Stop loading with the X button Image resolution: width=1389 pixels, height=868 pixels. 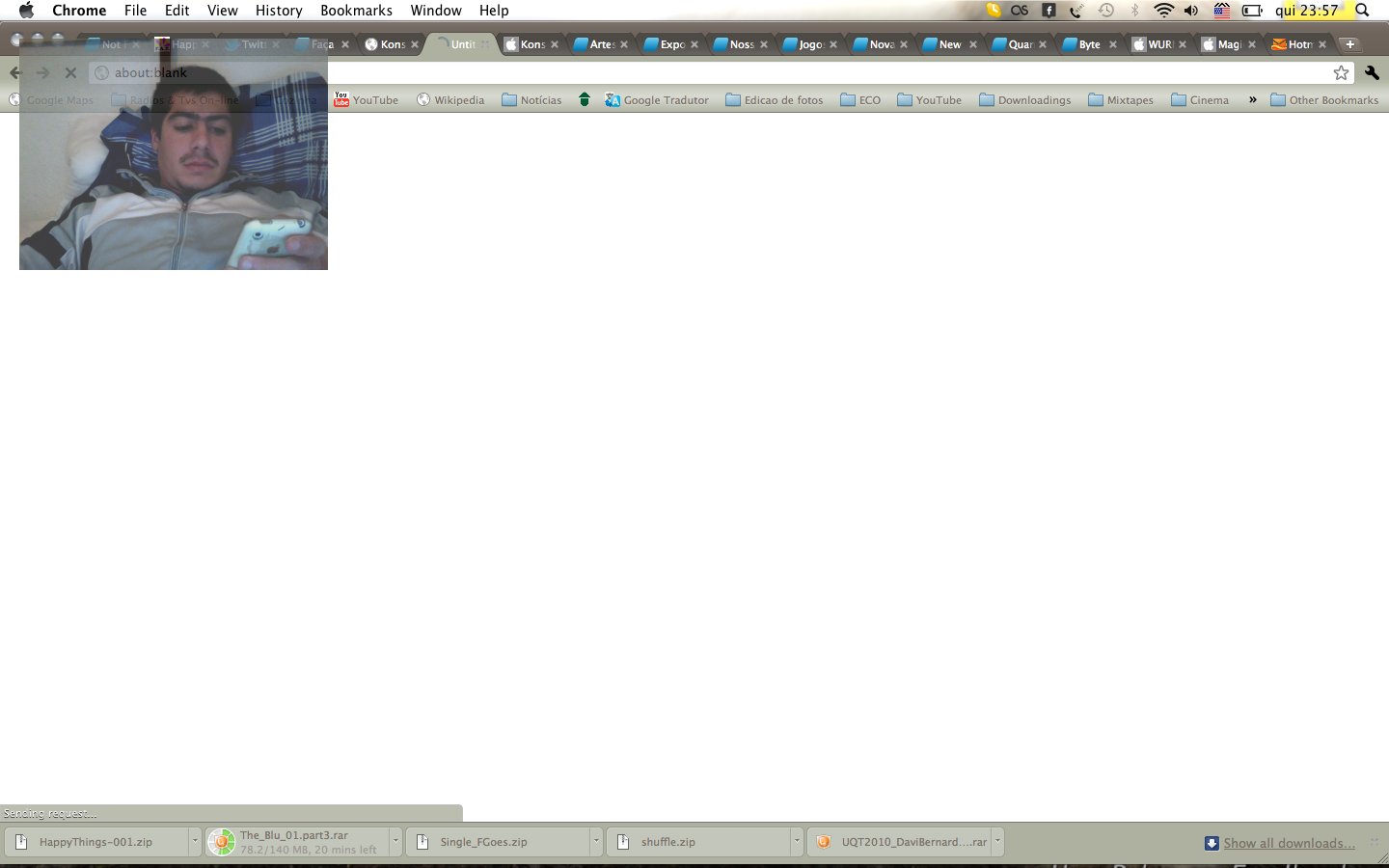(70, 72)
